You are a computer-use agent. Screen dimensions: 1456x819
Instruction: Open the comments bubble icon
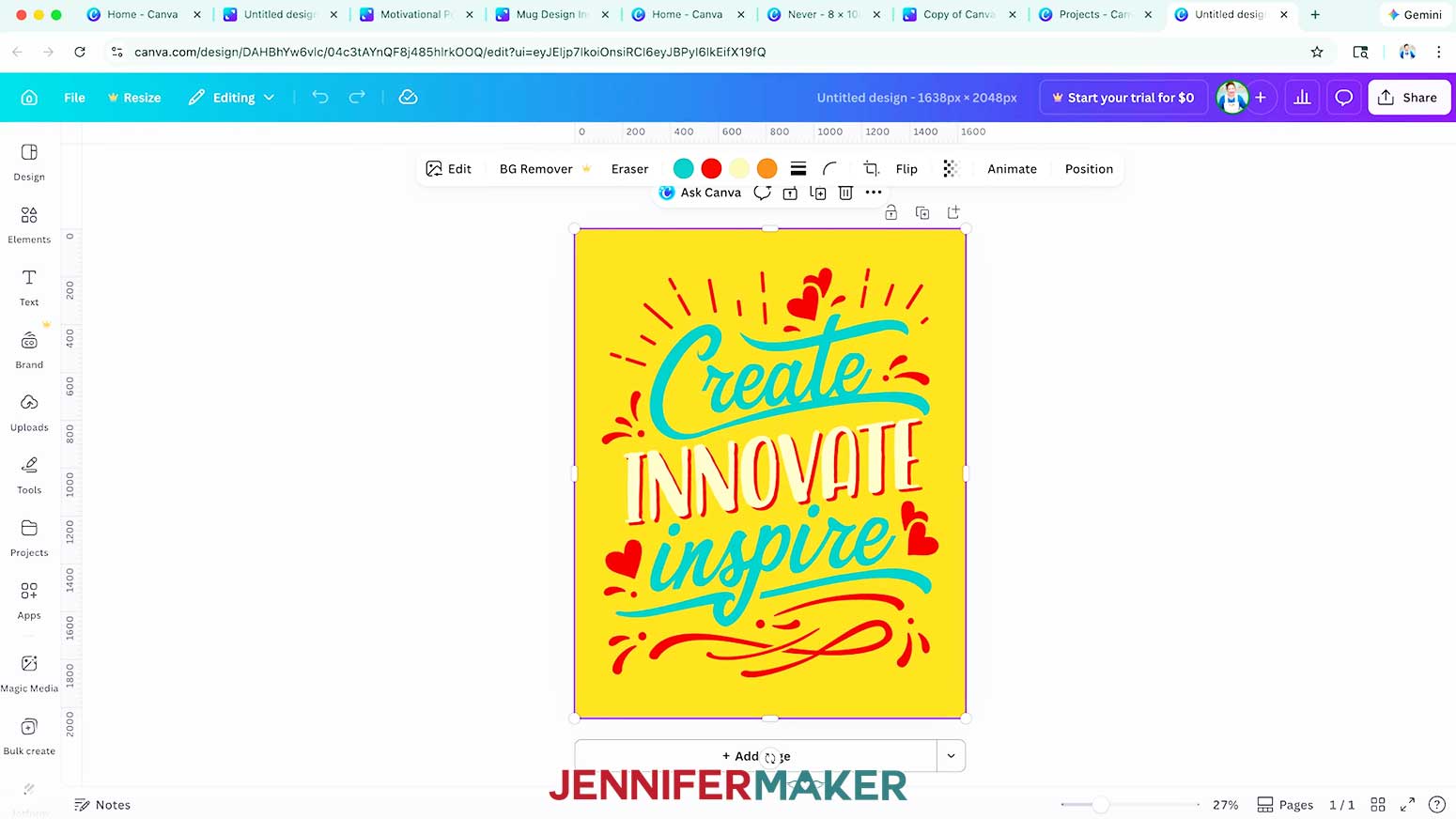point(1344,98)
